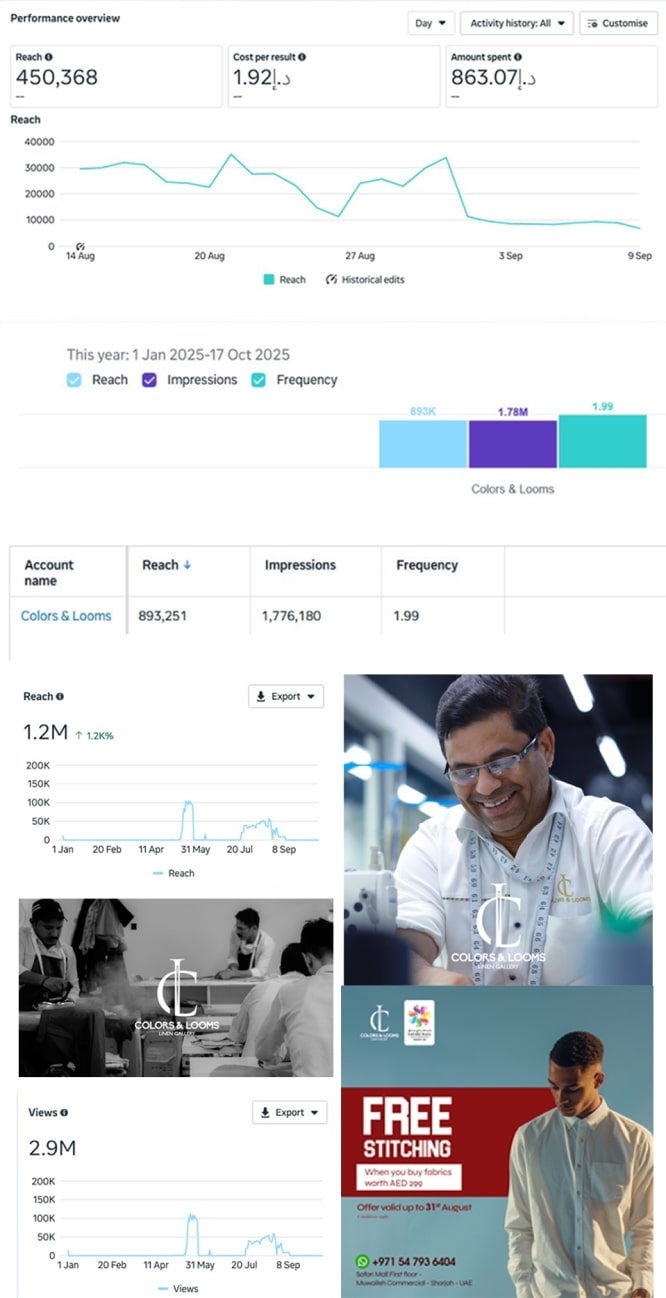Click info icon beside Cost per result
The height and width of the screenshot is (1298, 666).
[x=302, y=58]
